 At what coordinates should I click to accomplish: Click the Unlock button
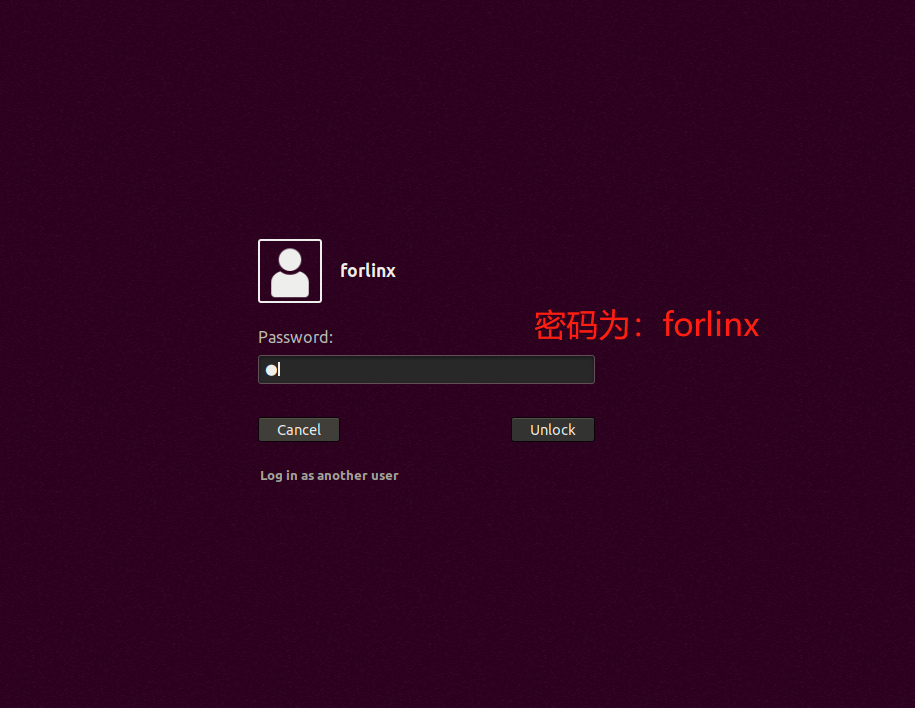point(553,430)
